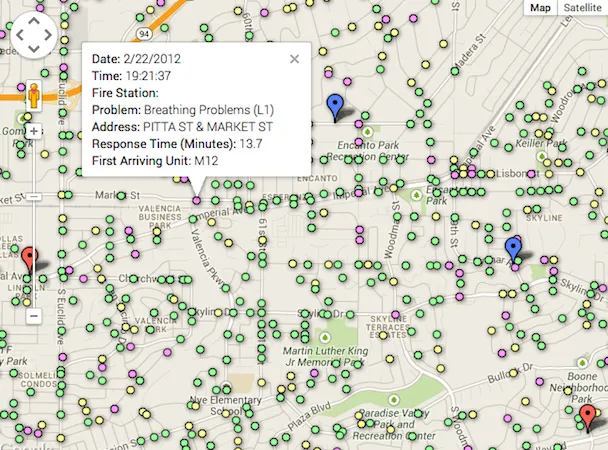Click the 'Encanto Park Recreation Center' label
The width and height of the screenshot is (608, 450).
(368, 151)
